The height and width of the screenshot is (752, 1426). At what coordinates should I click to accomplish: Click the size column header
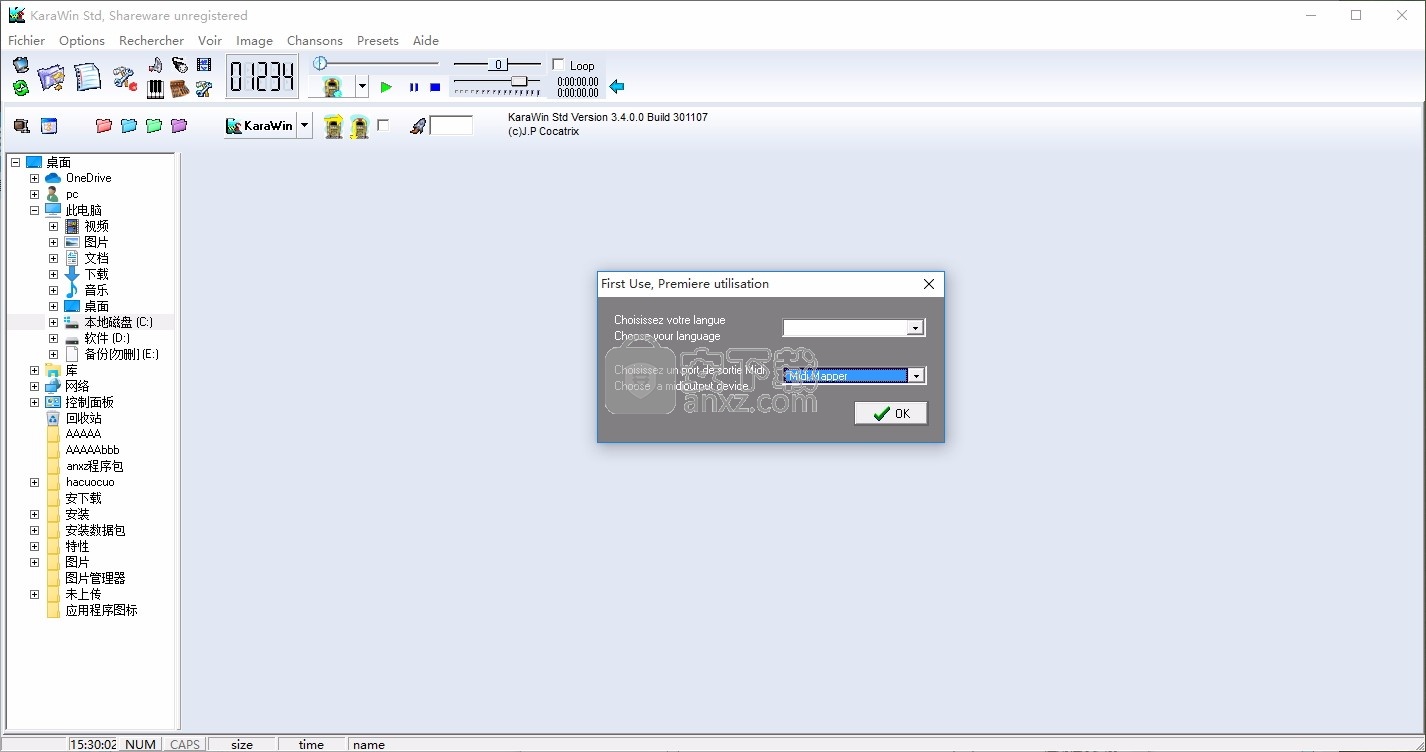(242, 744)
